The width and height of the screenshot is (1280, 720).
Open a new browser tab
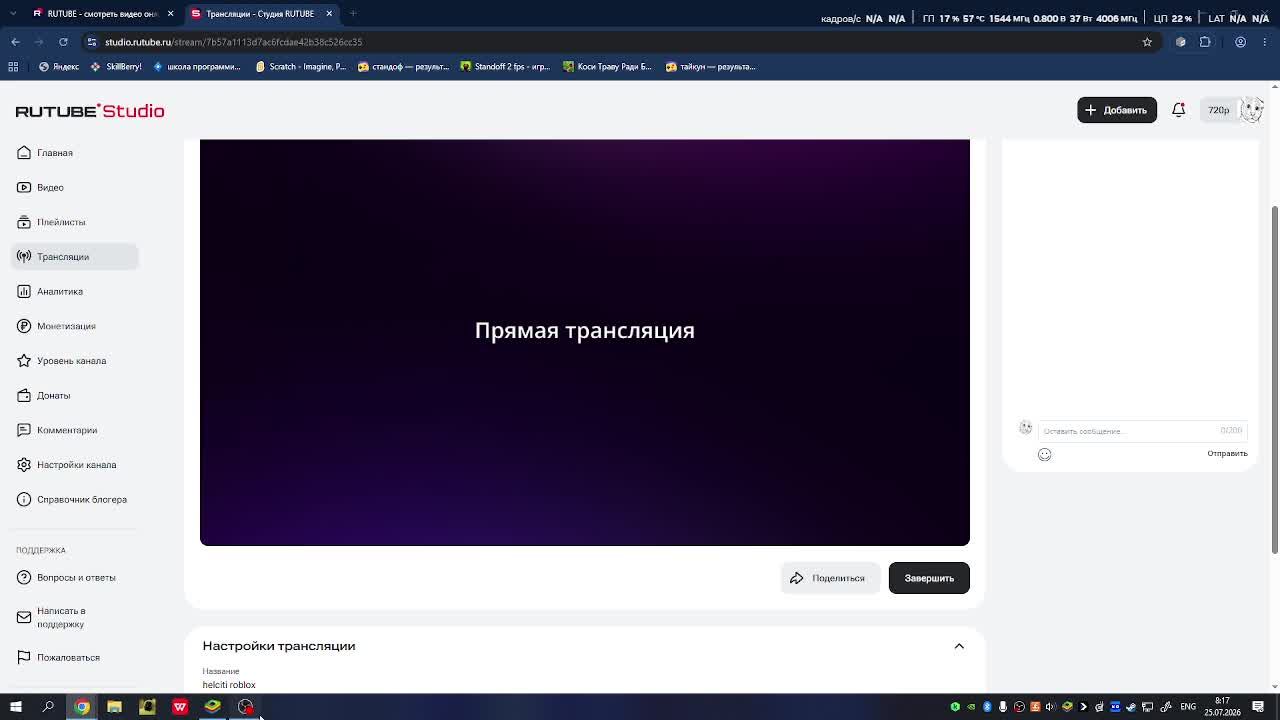click(x=353, y=13)
